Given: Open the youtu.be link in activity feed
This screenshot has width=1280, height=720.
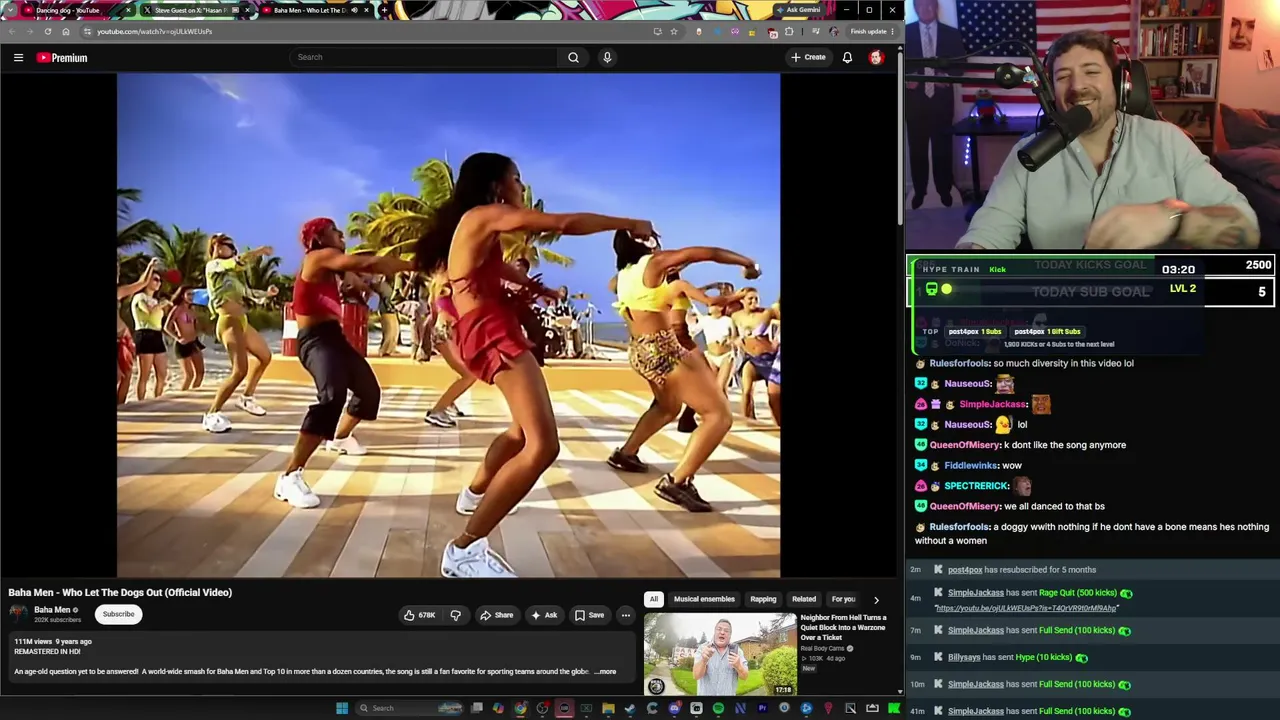Looking at the screenshot, I should point(1026,608).
